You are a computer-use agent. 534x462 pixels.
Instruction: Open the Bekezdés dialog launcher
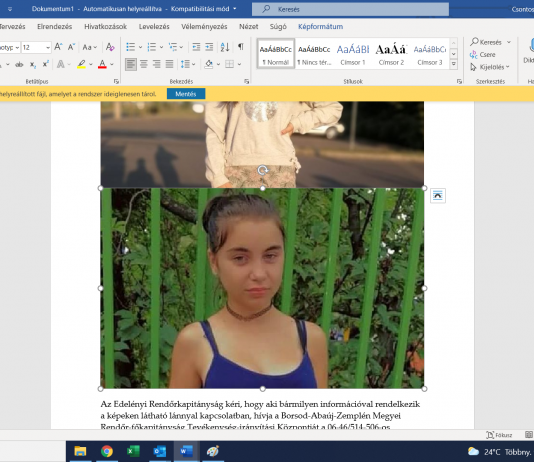247,82
